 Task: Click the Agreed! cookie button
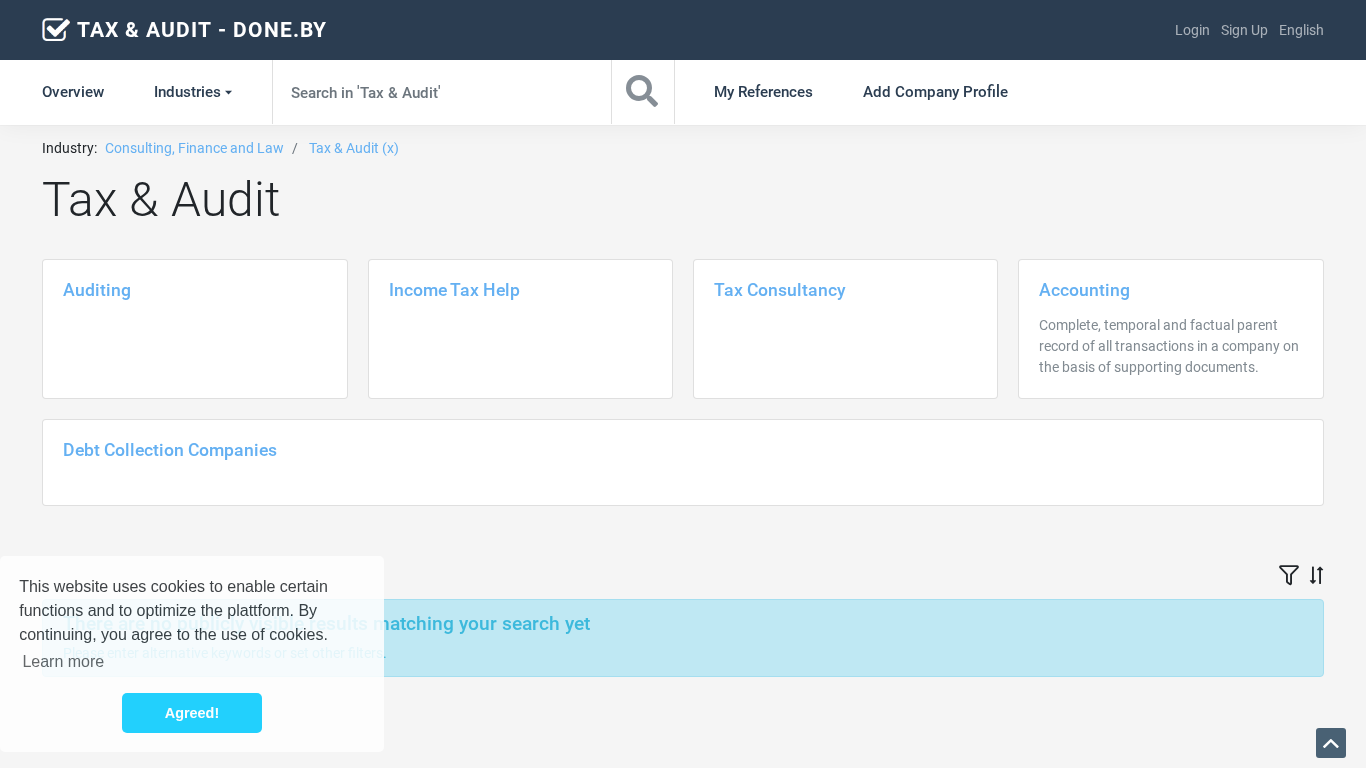[x=192, y=713]
